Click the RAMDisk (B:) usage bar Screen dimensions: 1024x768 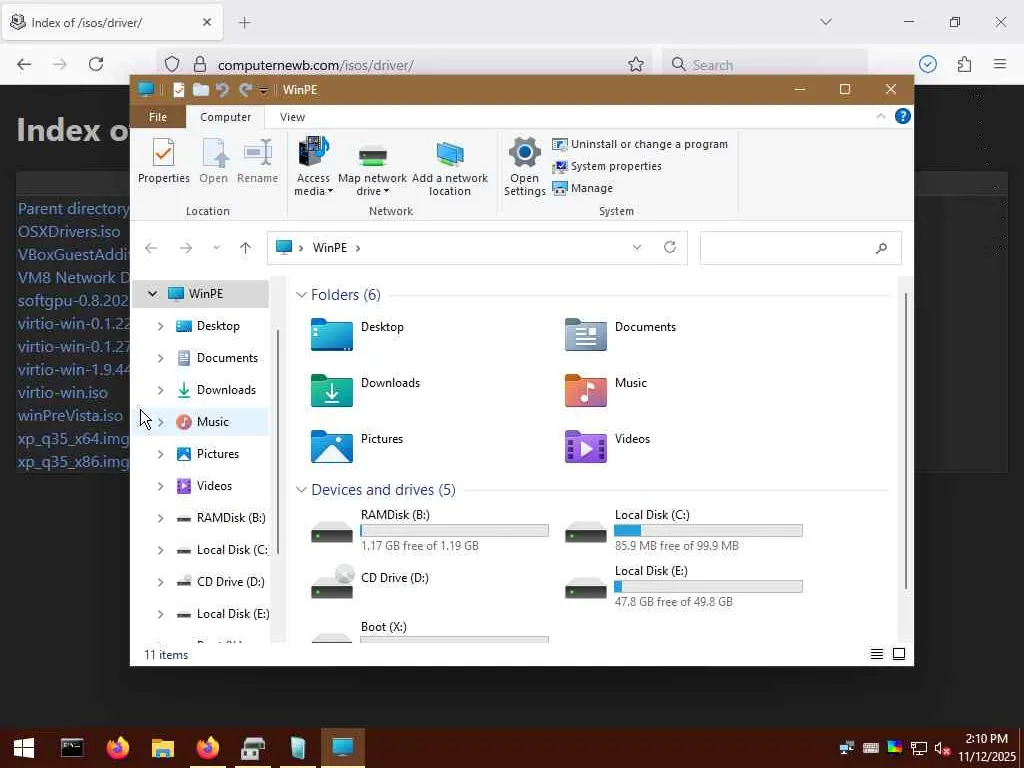(455, 531)
